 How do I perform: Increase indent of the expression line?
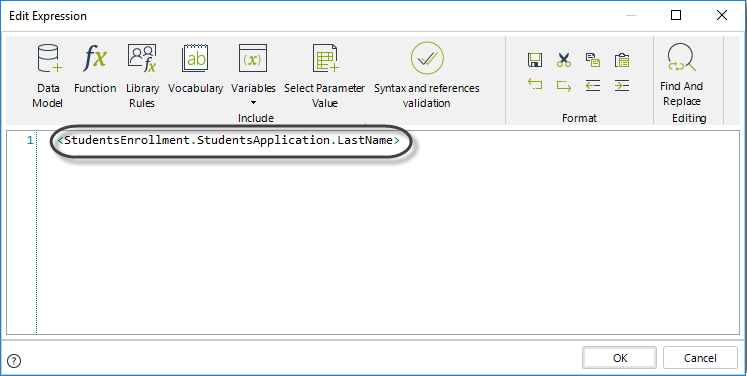click(622, 85)
